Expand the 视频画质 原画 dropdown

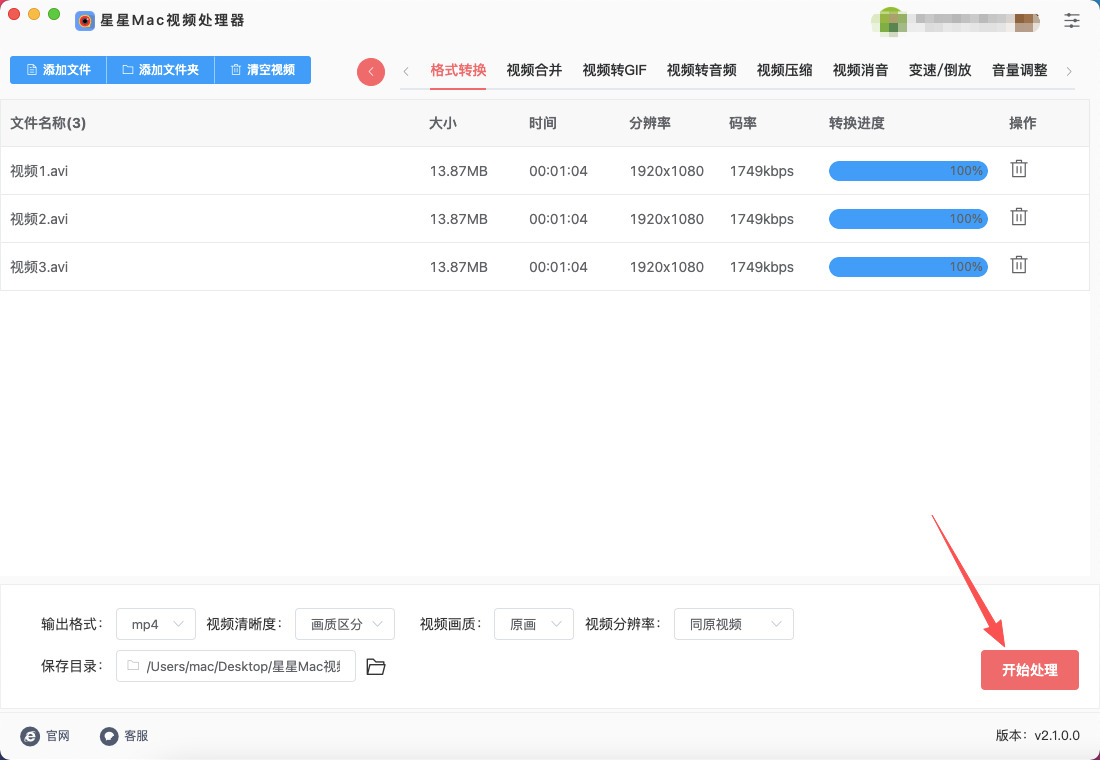click(x=534, y=624)
